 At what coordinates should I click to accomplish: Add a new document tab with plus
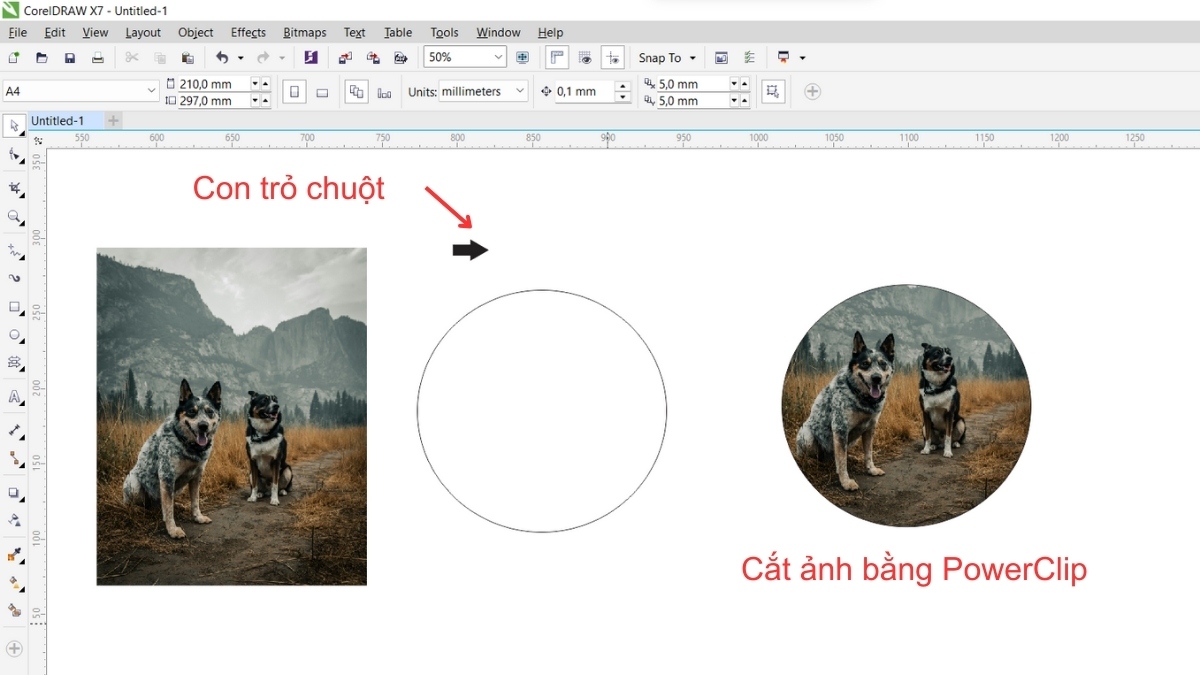[113, 120]
